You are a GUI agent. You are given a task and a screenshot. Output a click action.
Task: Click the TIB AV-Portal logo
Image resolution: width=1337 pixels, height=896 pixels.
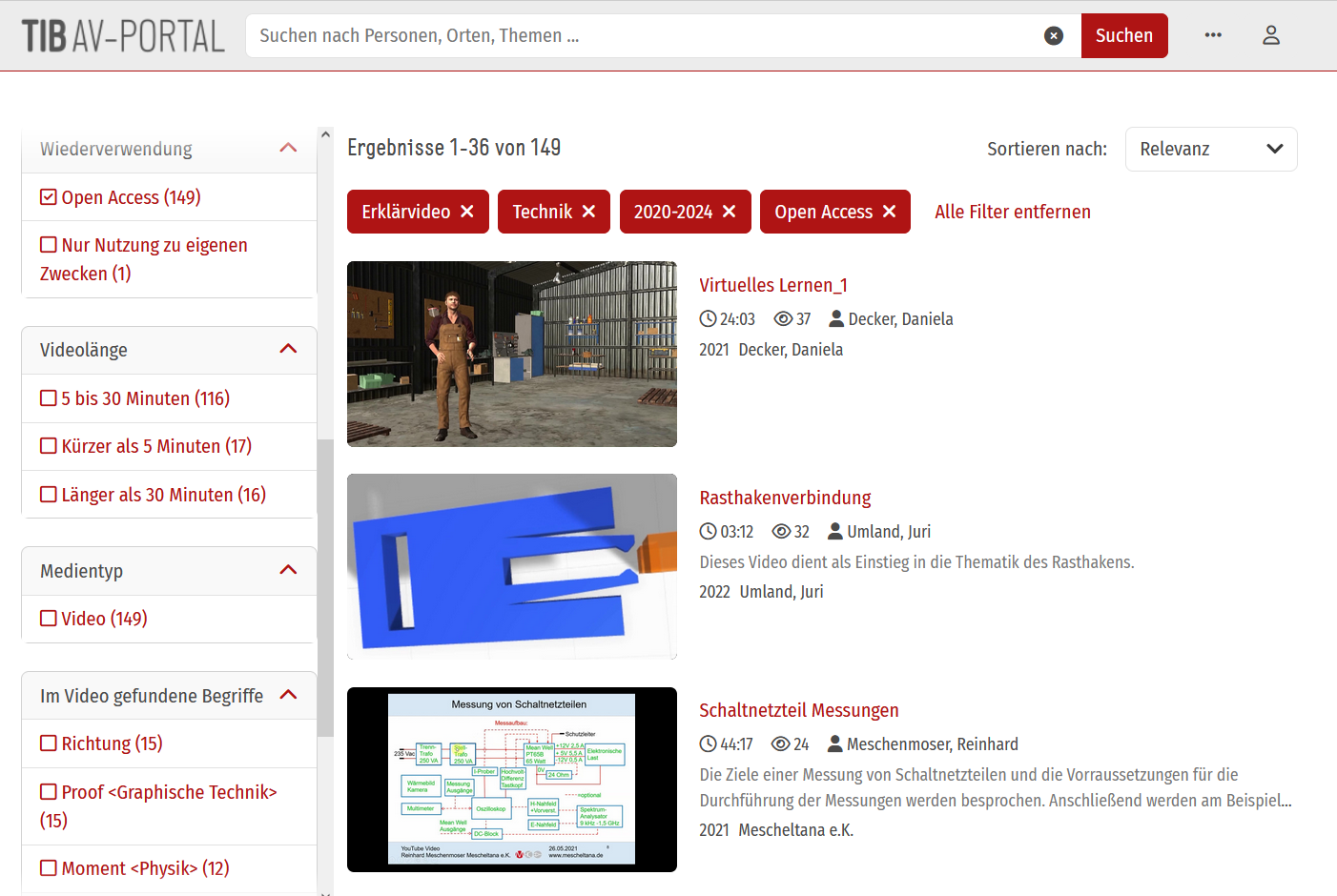(x=123, y=36)
